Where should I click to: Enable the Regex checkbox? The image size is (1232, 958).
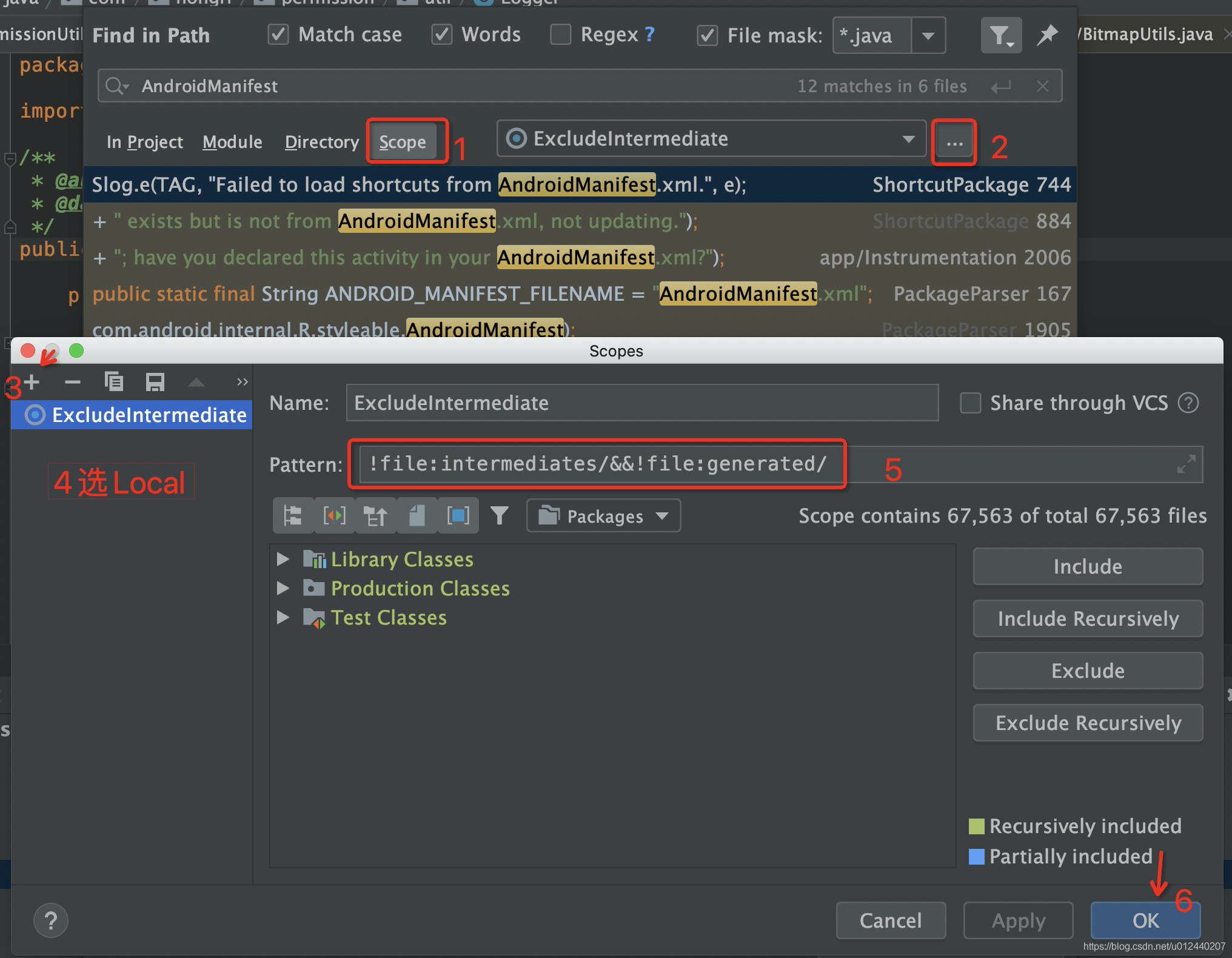[561, 35]
